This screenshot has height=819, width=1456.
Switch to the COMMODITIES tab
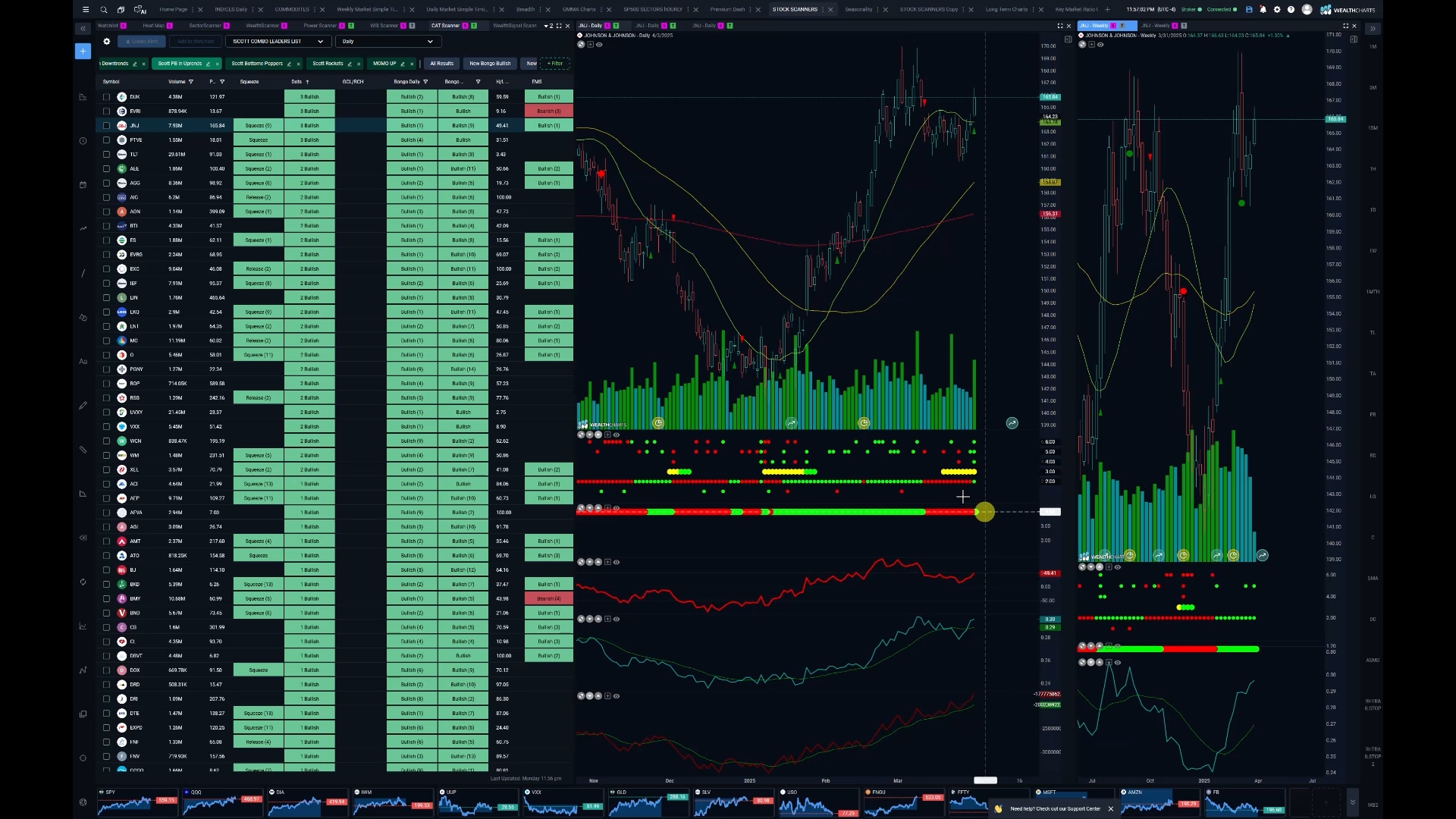pyautogui.click(x=292, y=10)
